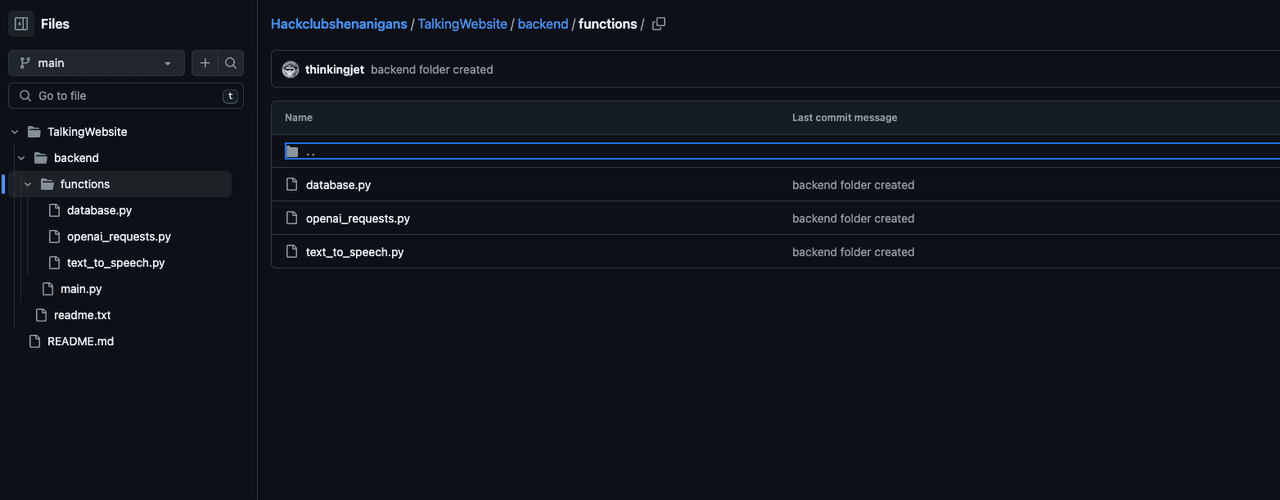The image size is (1280, 500).
Task: Open the main branch dropdown
Action: 96,63
